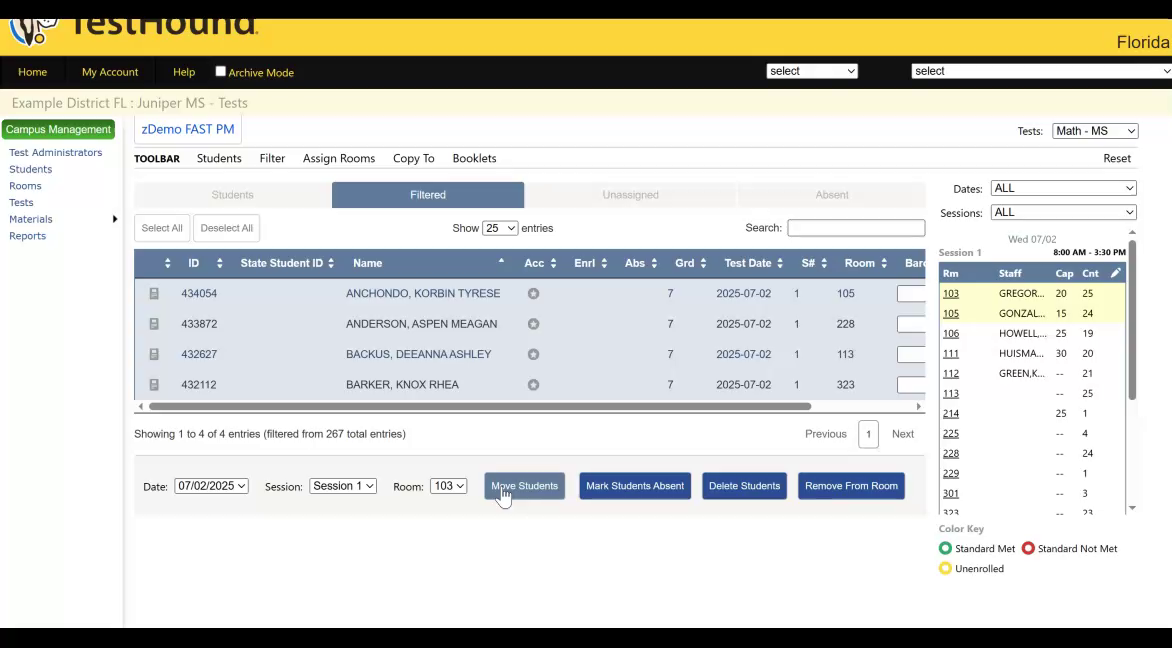Screen dimensions: 1172x648
Task: Open Reports sidebar link
Action: click(28, 236)
